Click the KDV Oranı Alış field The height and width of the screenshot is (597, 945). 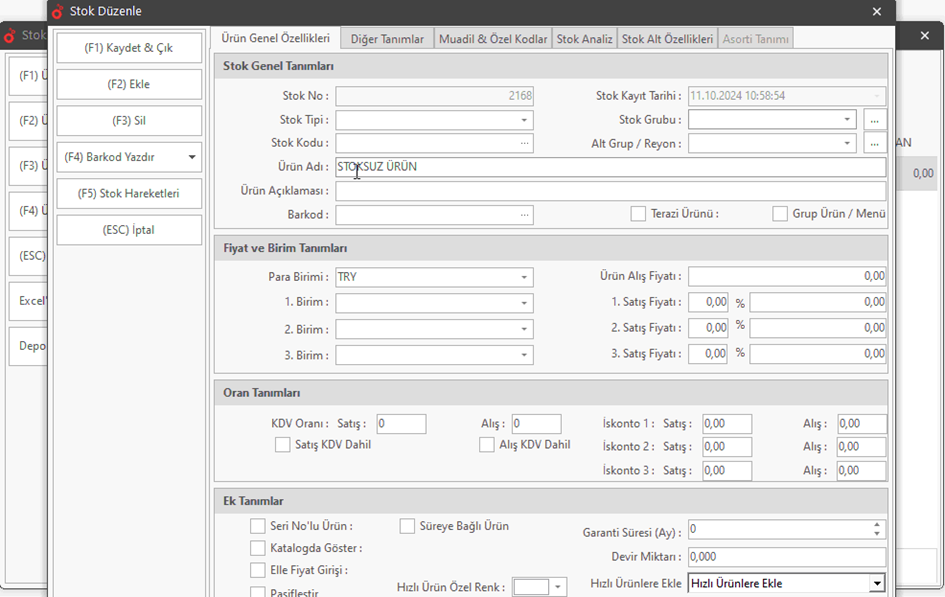click(x=536, y=424)
